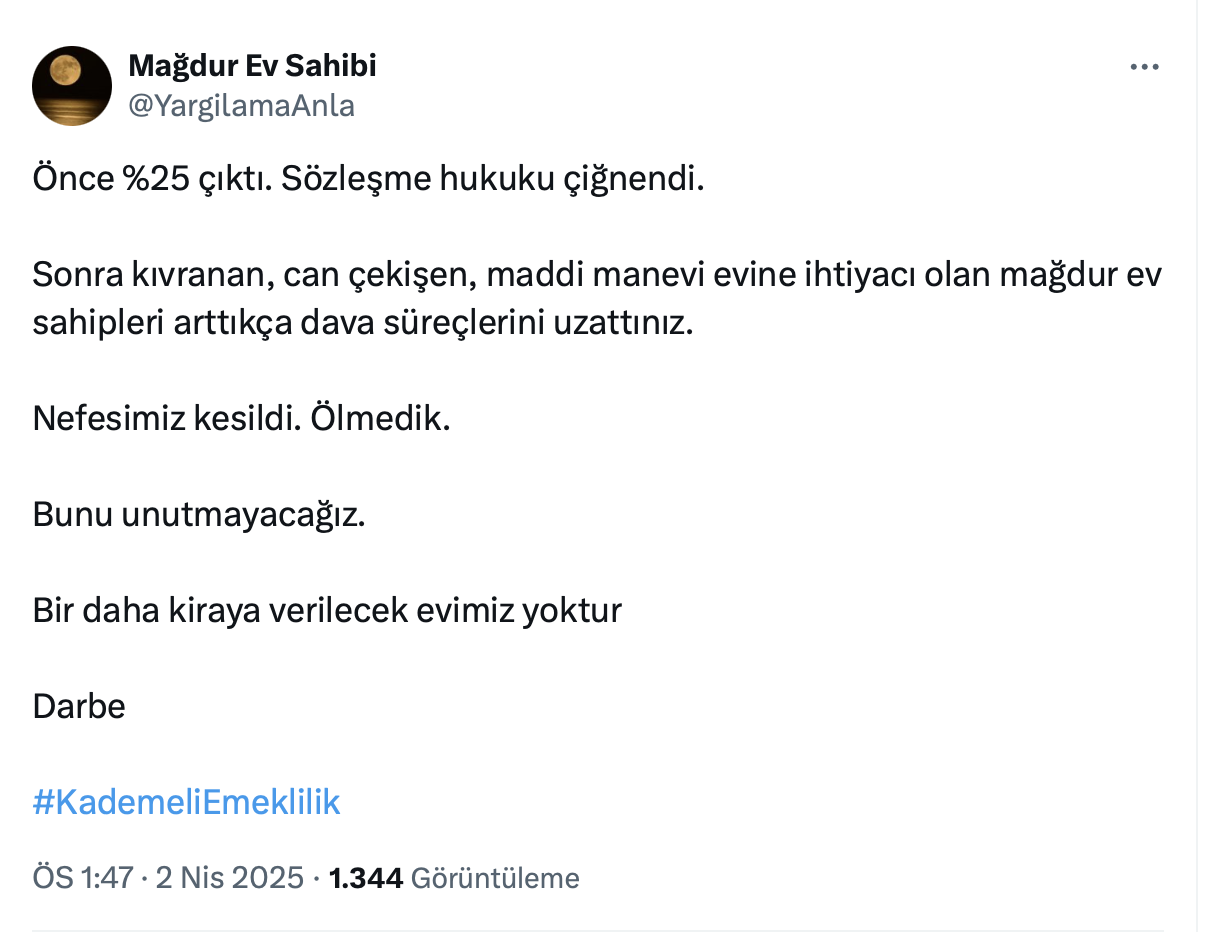
Task: Click the ÖS 1:47 timestamp
Action: coord(83,878)
